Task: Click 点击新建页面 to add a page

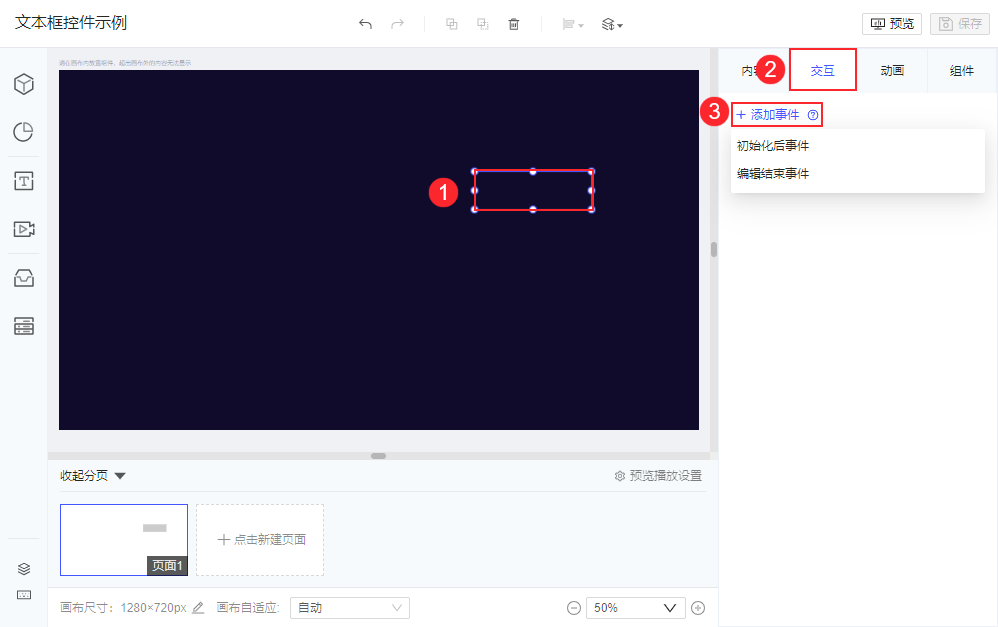Action: 260,540
